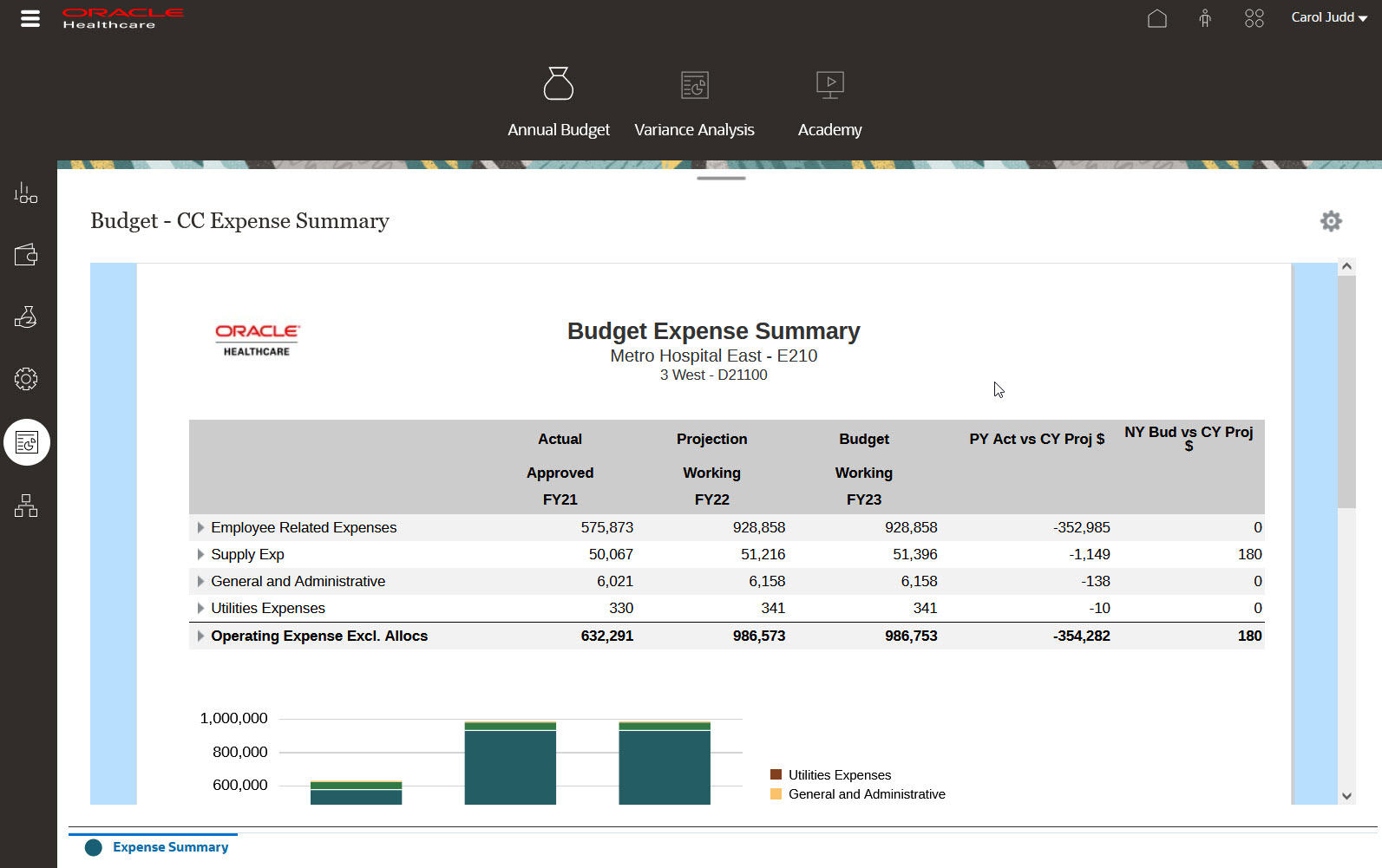The height and width of the screenshot is (868, 1382).
Task: Click the scroll down arrow on report
Action: click(x=1346, y=795)
